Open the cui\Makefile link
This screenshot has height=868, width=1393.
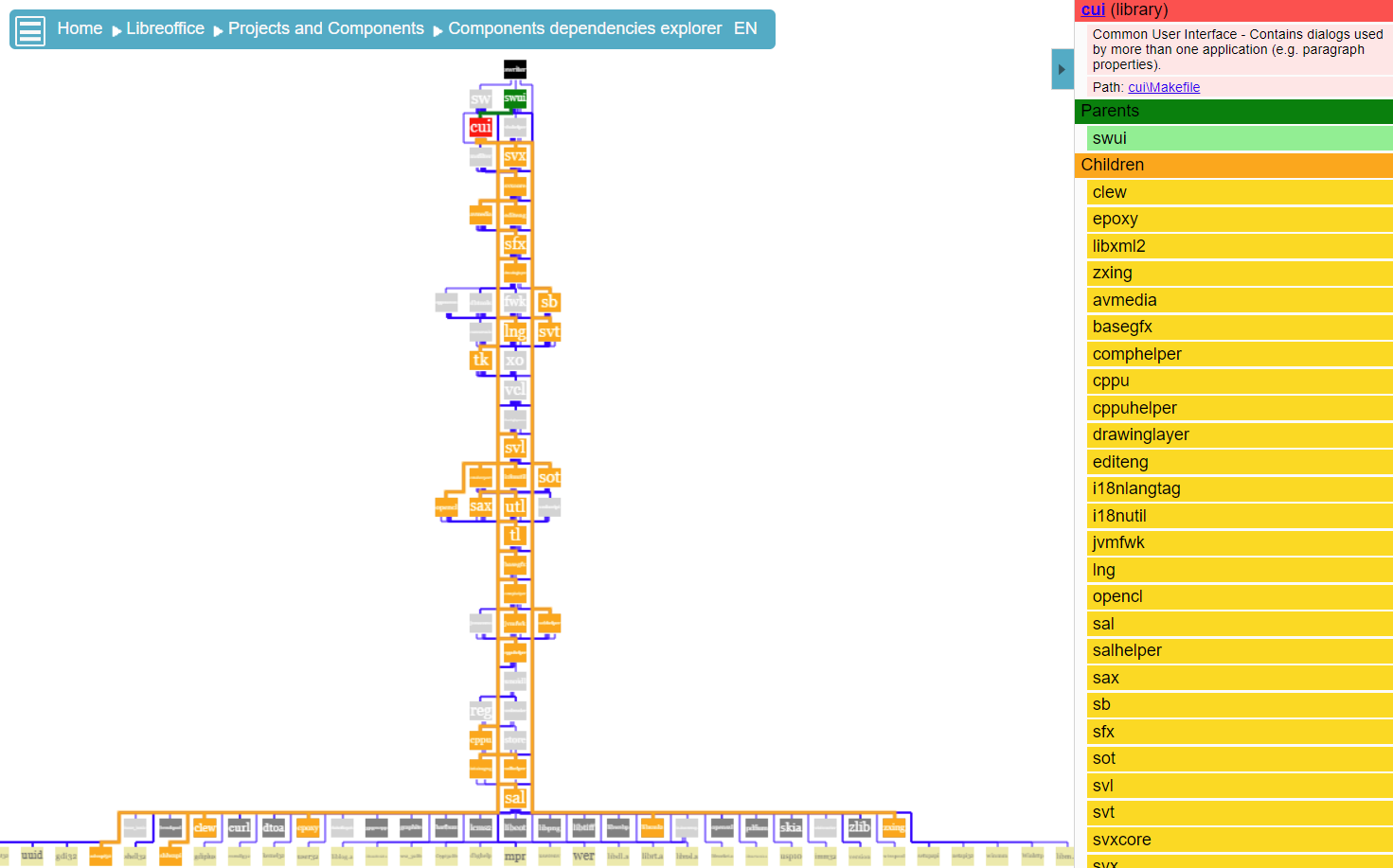click(x=1163, y=86)
